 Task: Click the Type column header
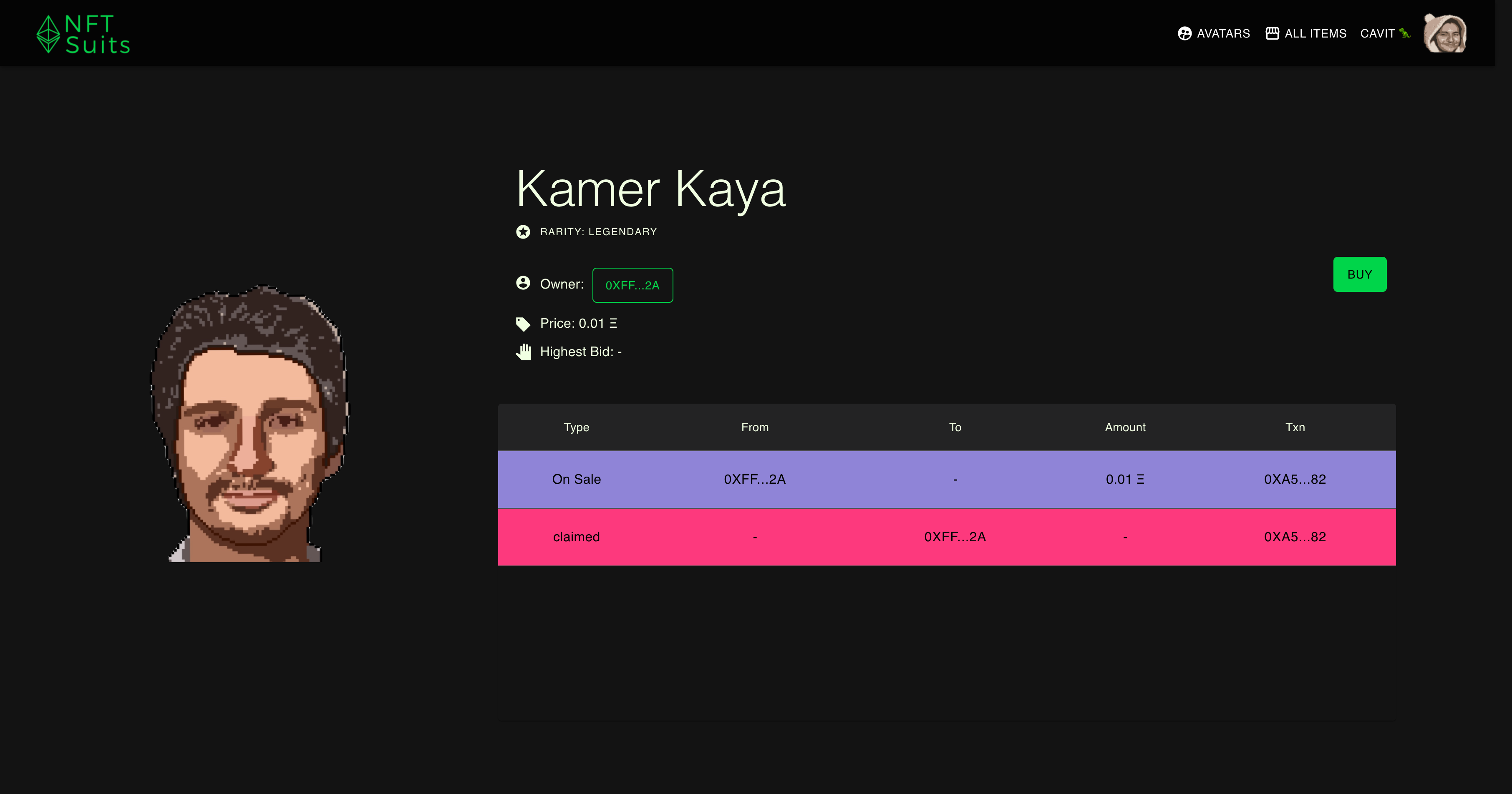point(576,427)
